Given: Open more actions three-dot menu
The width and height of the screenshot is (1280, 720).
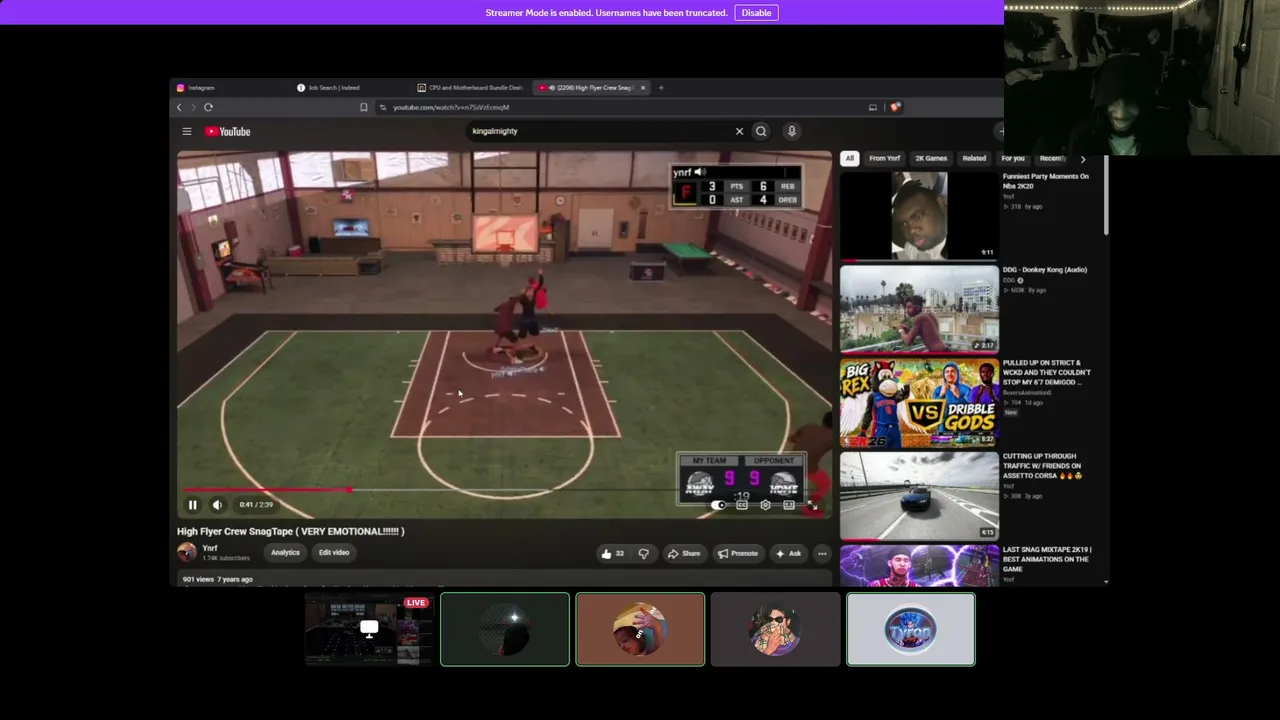Looking at the screenshot, I should coord(822,554).
